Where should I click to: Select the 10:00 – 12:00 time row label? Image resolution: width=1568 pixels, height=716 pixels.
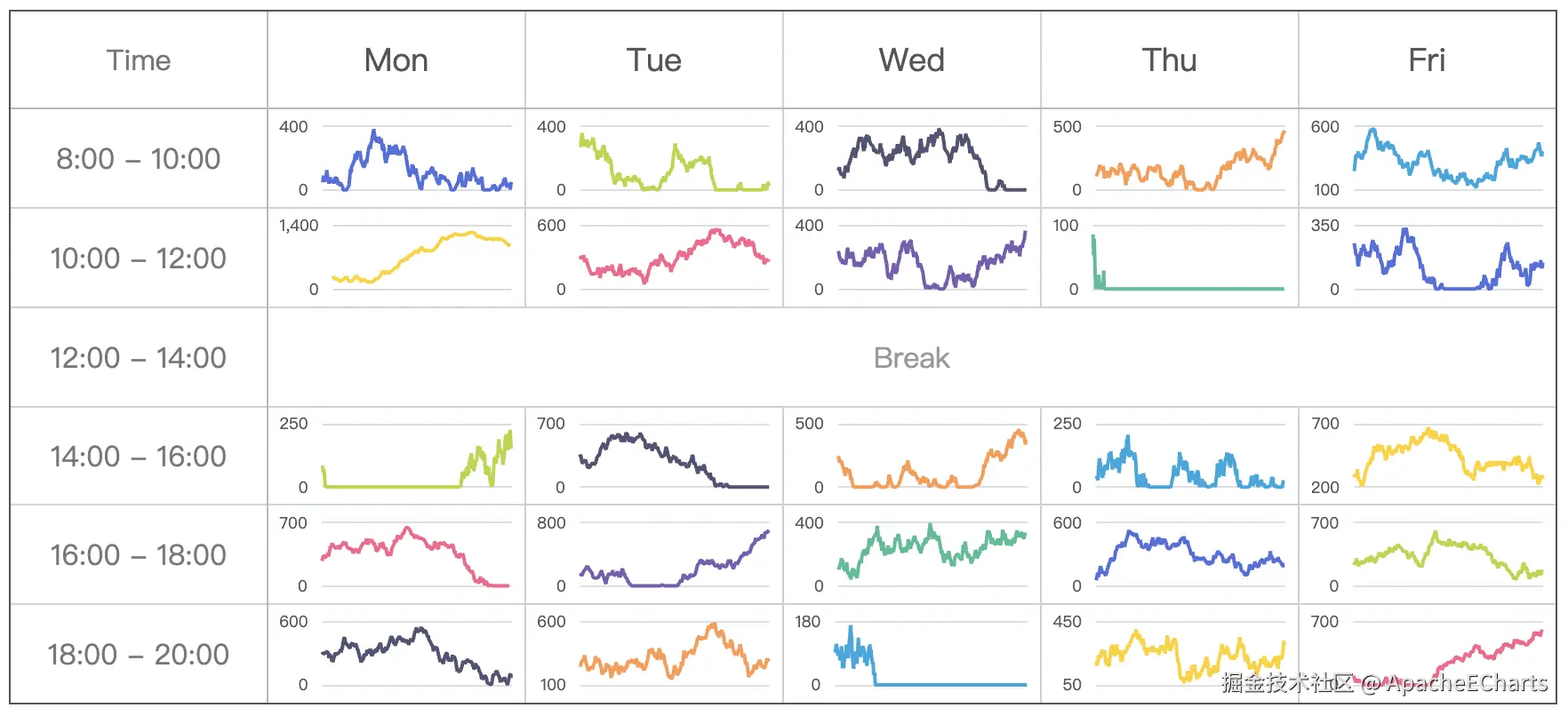point(139,259)
